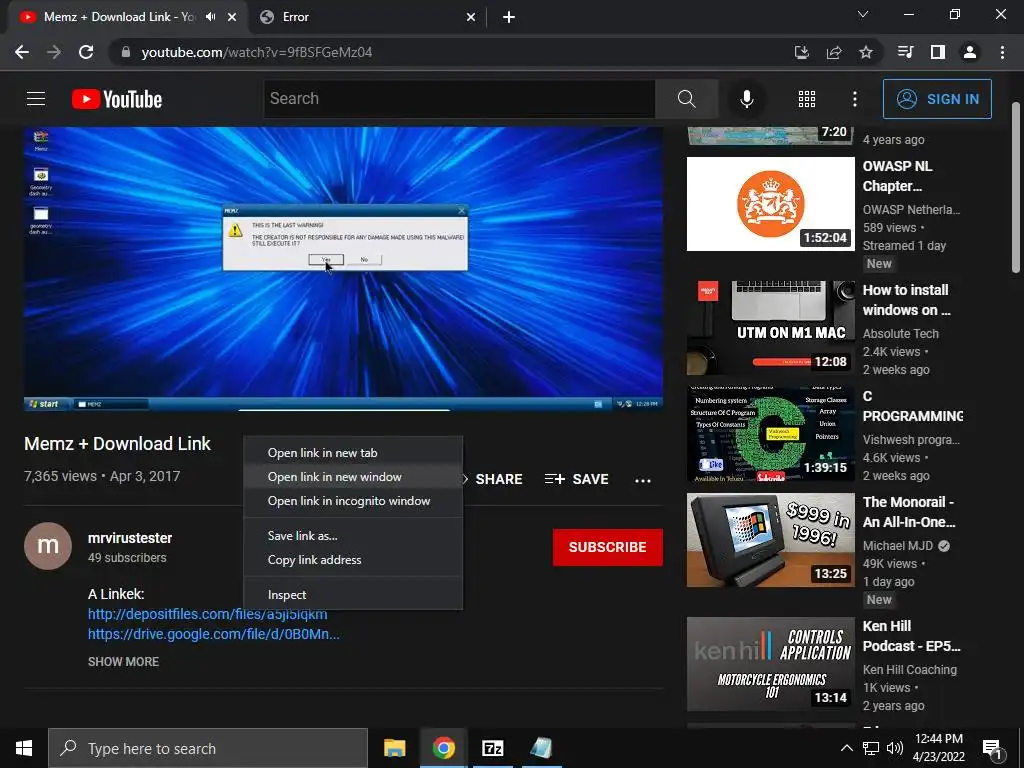Click the page vertical scrollbar
The image size is (1024, 768).
[x=1016, y=187]
